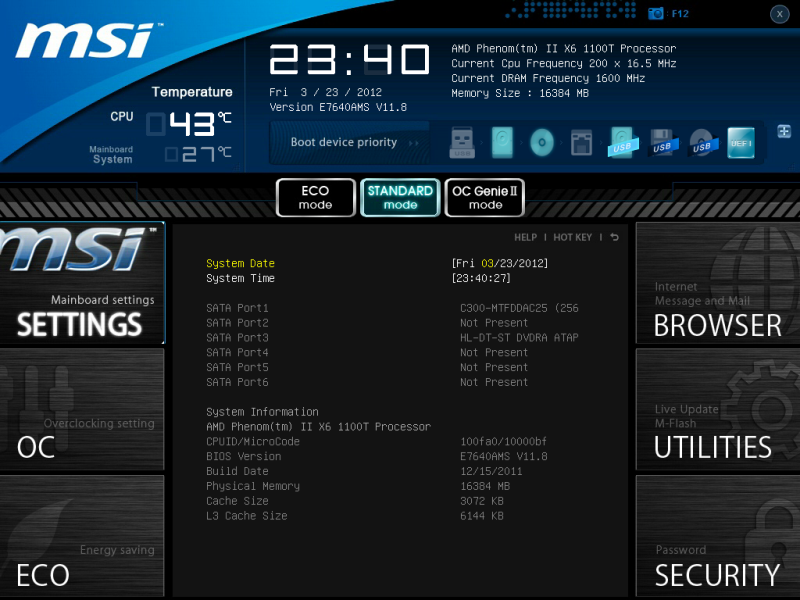Click the BIOS Version label
The width and height of the screenshot is (800, 600).
click(x=243, y=456)
